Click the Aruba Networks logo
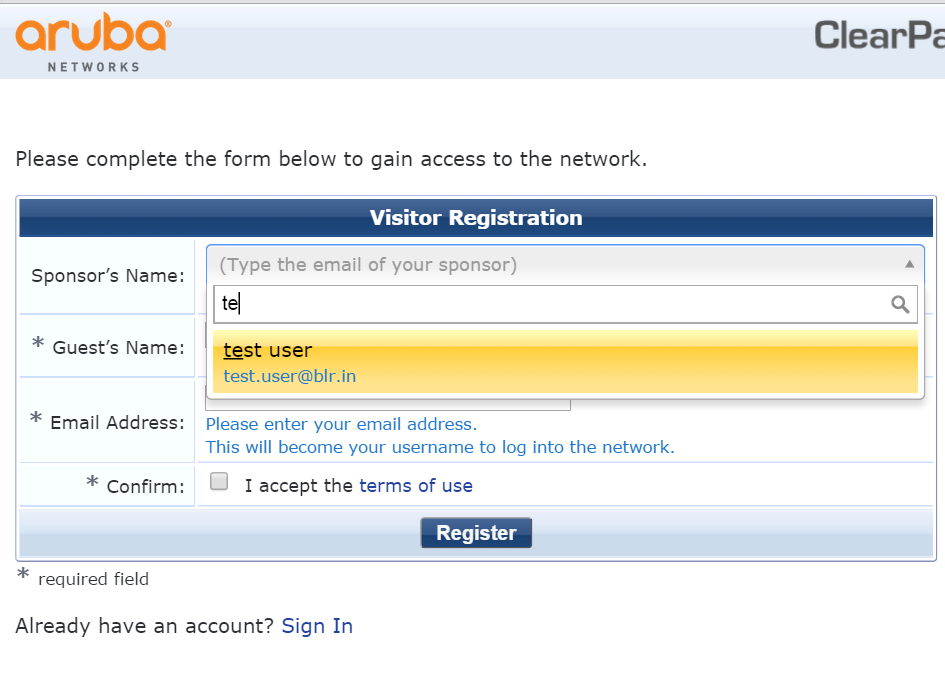Image resolution: width=945 pixels, height=692 pixels. coord(93,42)
